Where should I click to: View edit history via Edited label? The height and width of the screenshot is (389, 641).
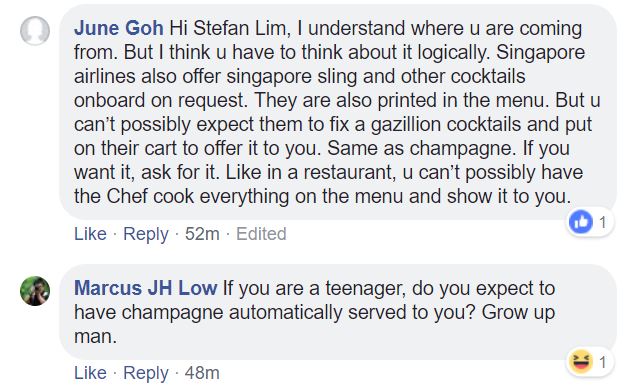[261, 234]
